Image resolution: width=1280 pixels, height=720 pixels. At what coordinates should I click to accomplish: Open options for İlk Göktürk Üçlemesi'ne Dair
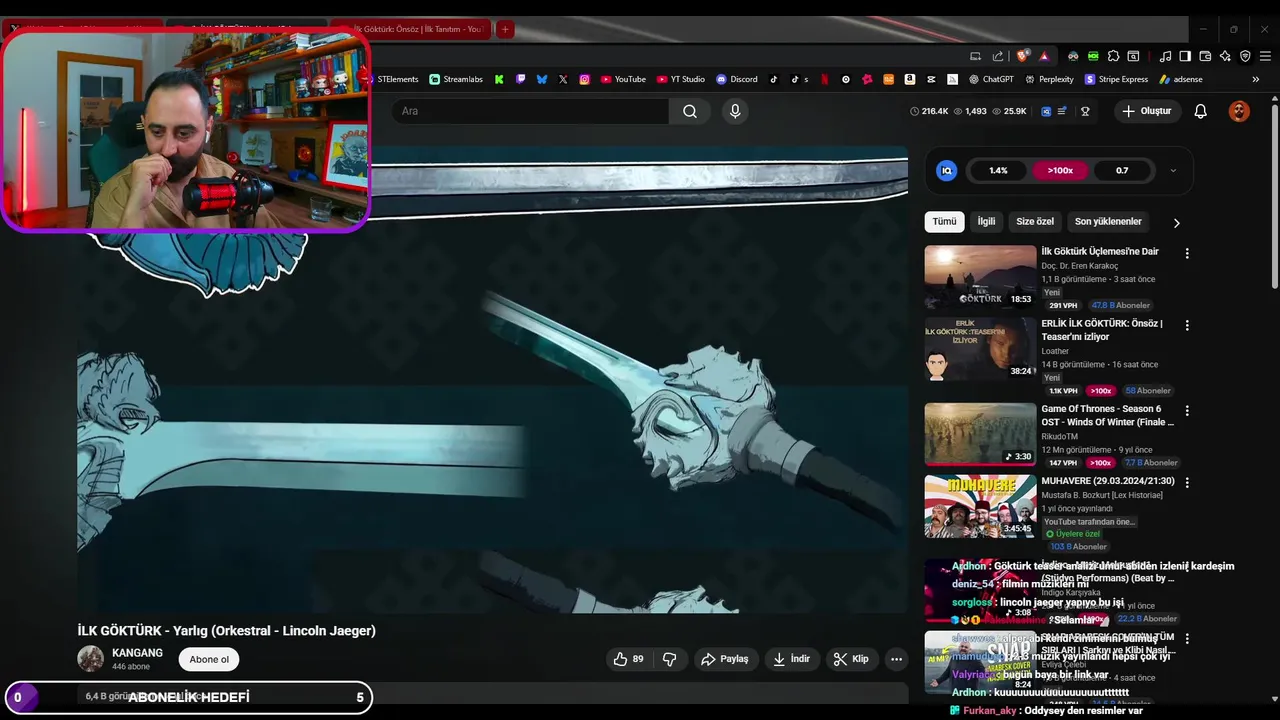(1187, 254)
